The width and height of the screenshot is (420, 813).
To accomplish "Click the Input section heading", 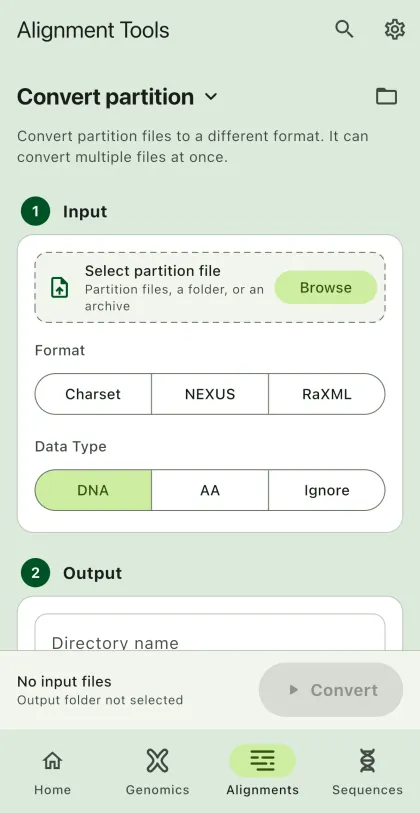I will point(85,212).
